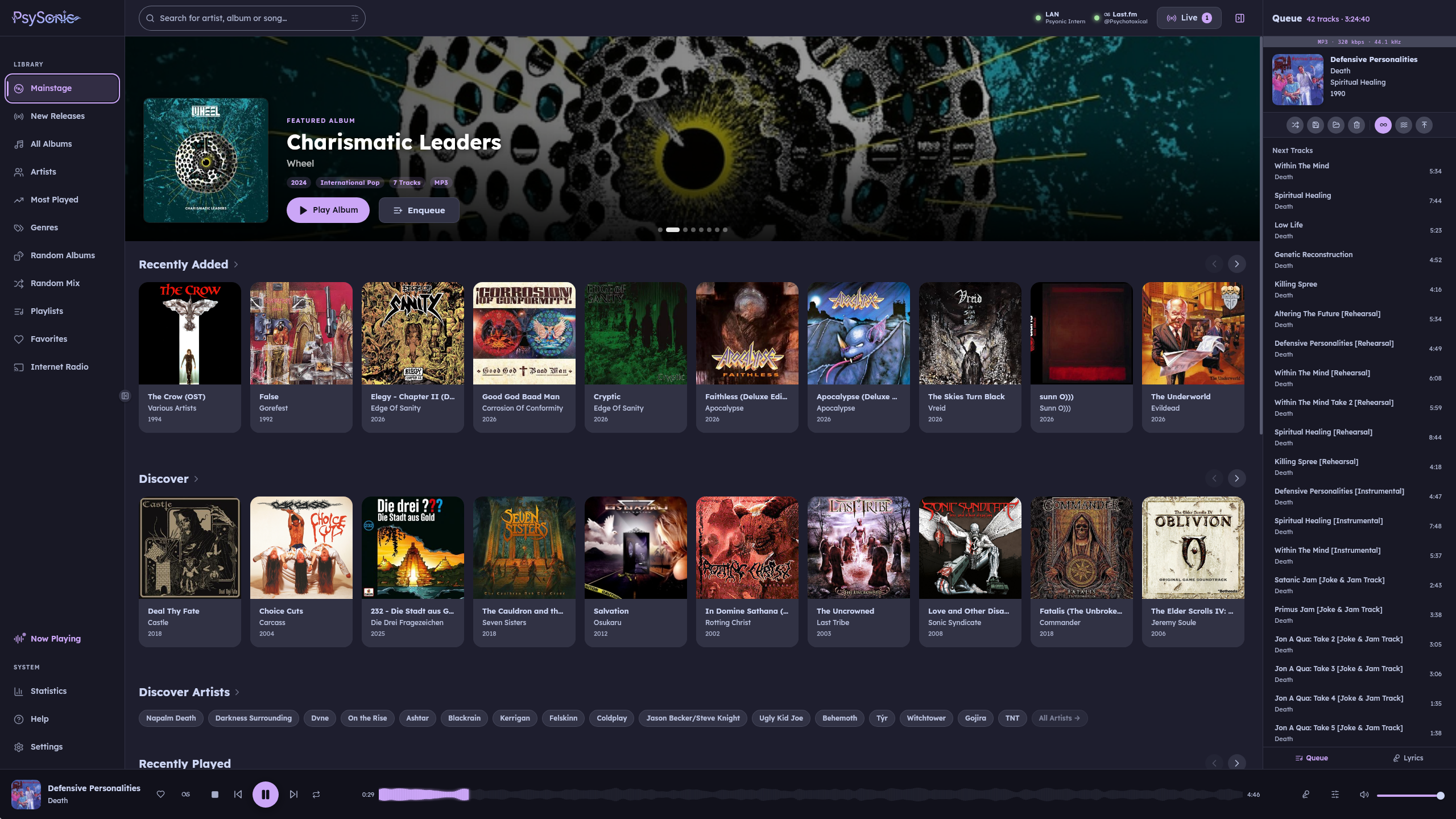Open the Last.fm @Psychotoxical status

click(x=1121, y=18)
